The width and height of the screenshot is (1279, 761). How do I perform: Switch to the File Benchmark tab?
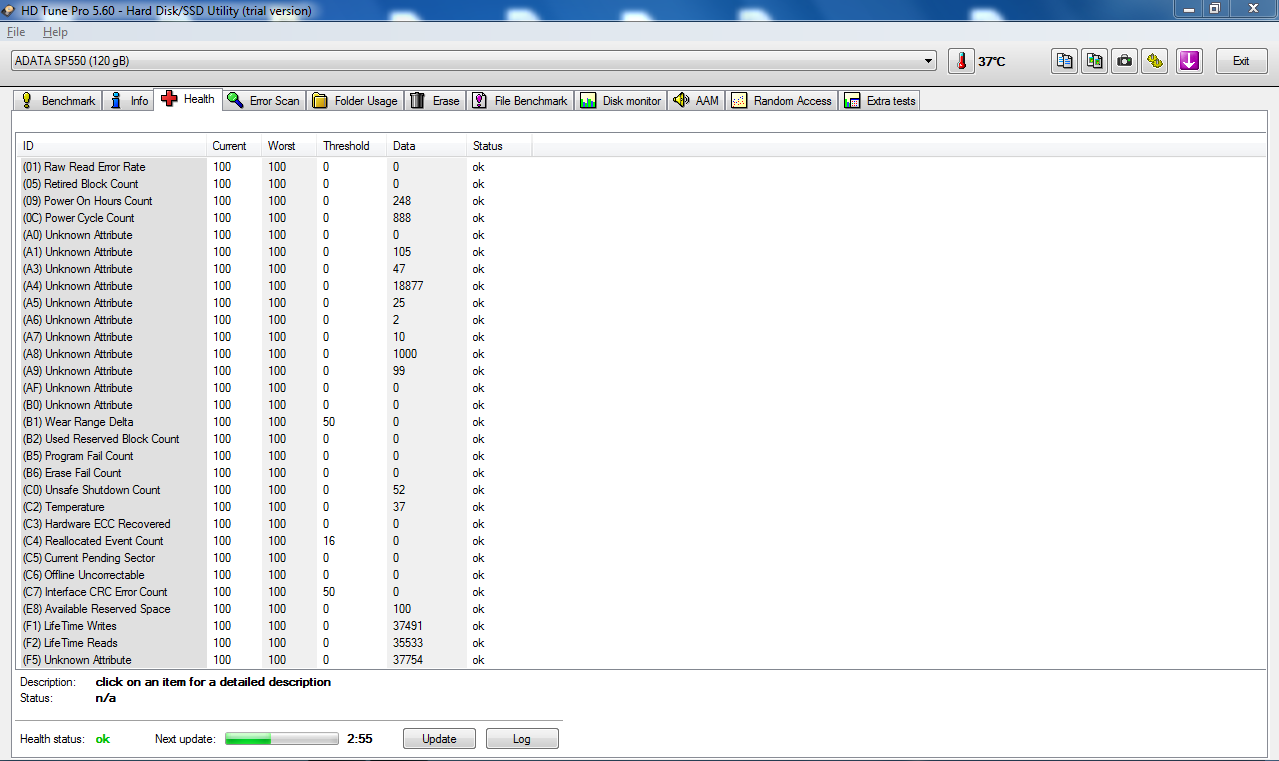(x=520, y=101)
